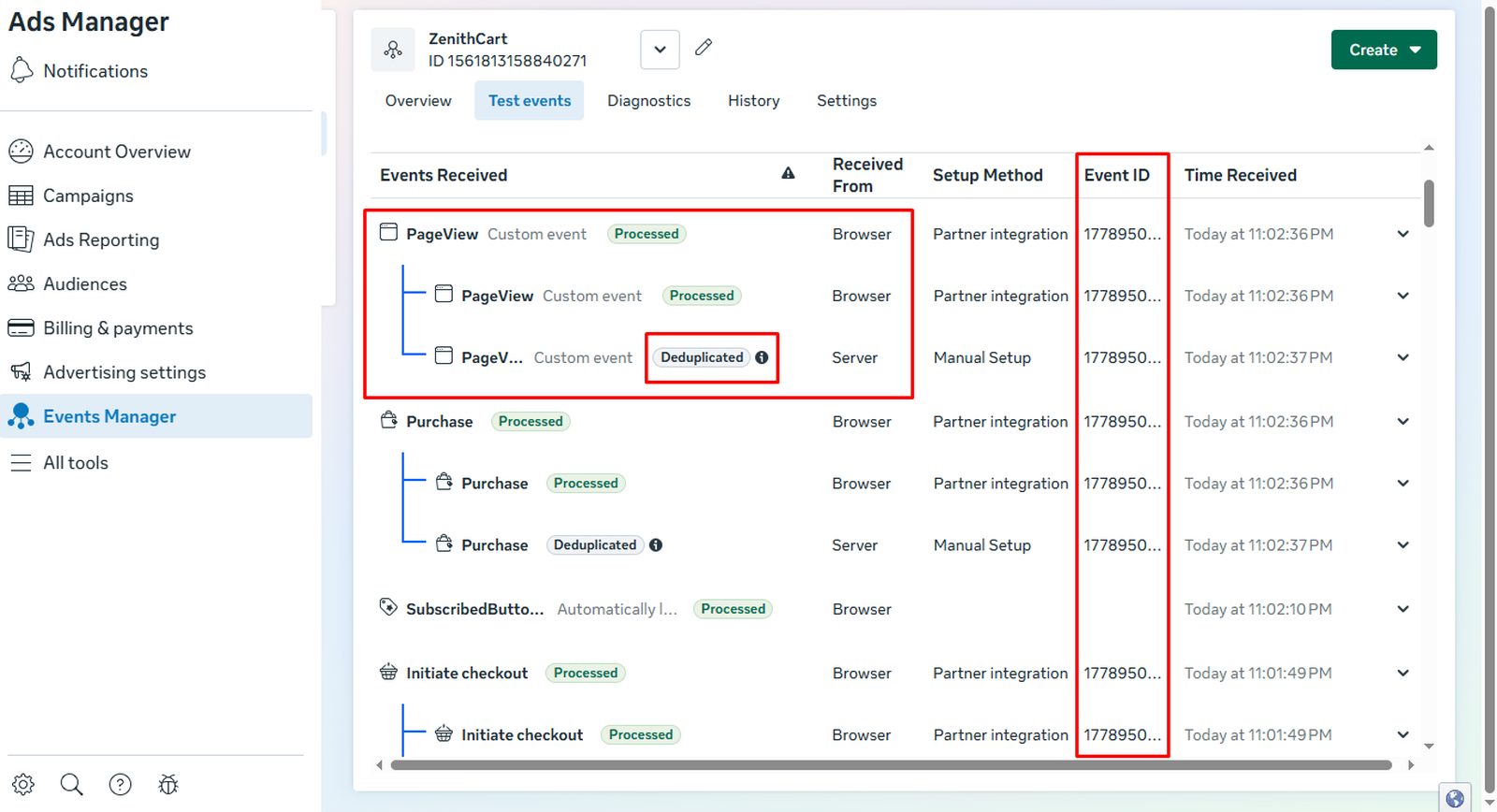Open Advertising settings link
This screenshot has height=812, width=1497.
tap(124, 372)
